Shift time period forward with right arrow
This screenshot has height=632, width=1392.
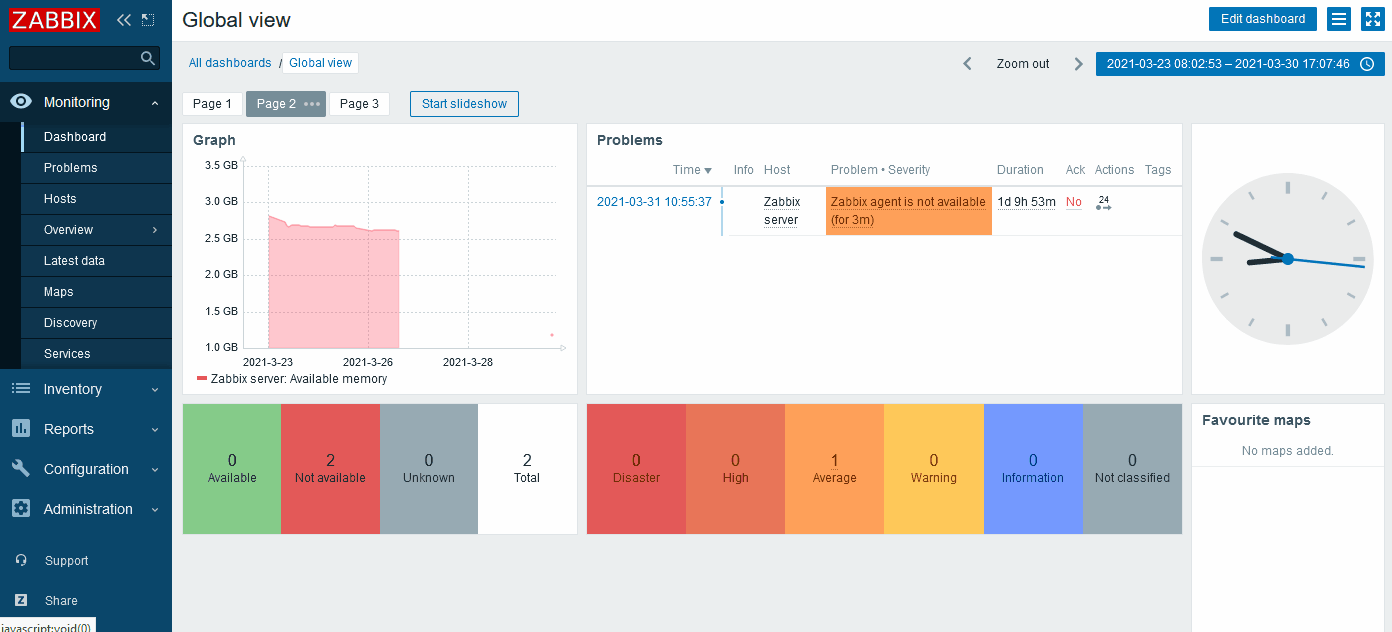point(1078,64)
